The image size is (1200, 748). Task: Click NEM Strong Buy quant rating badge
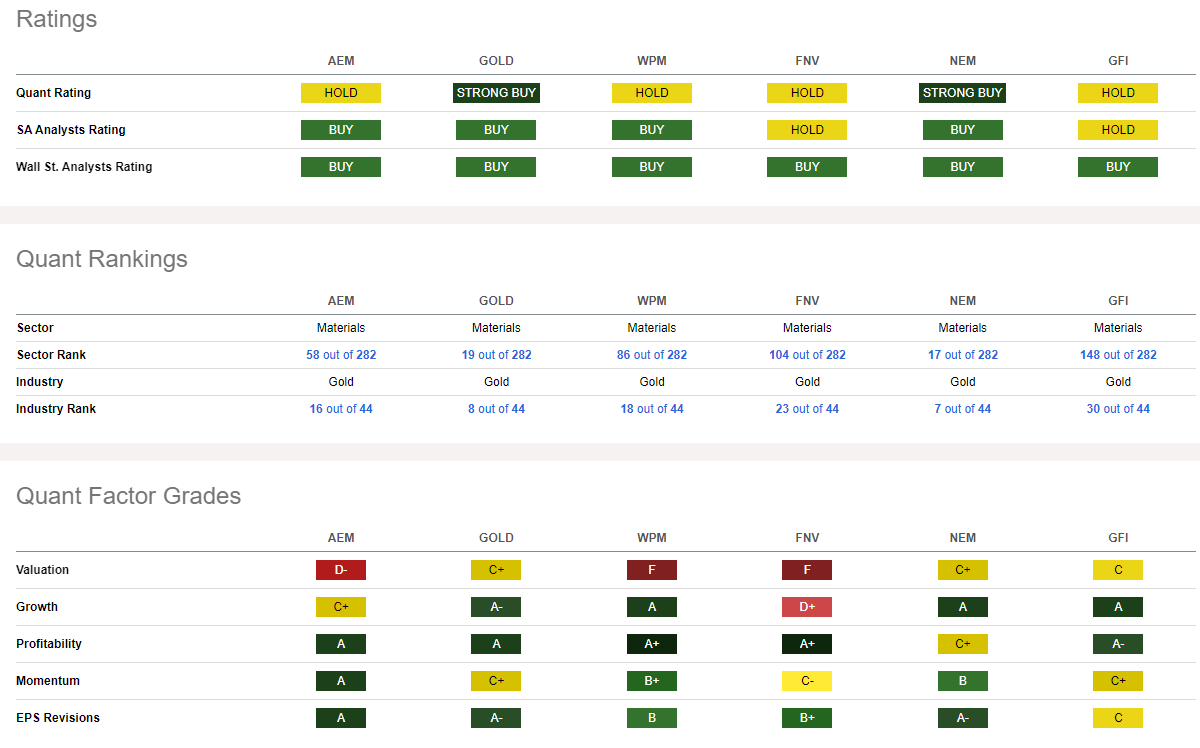[x=963, y=93]
